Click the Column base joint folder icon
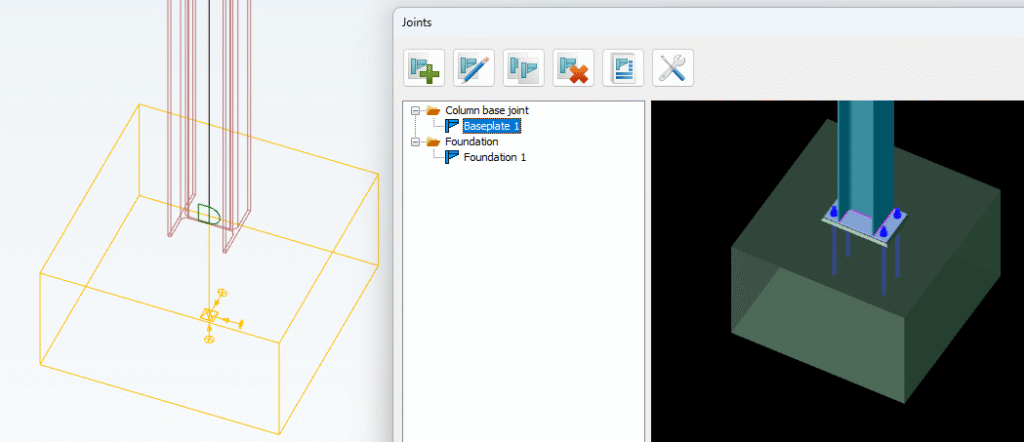The height and width of the screenshot is (442, 1024). click(433, 111)
